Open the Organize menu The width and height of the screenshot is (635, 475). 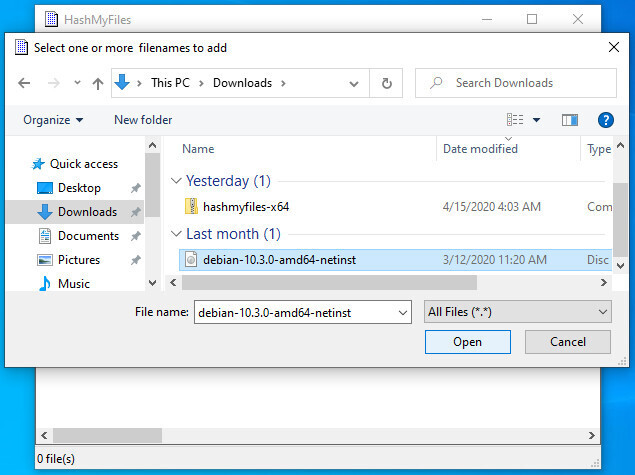tap(53, 120)
